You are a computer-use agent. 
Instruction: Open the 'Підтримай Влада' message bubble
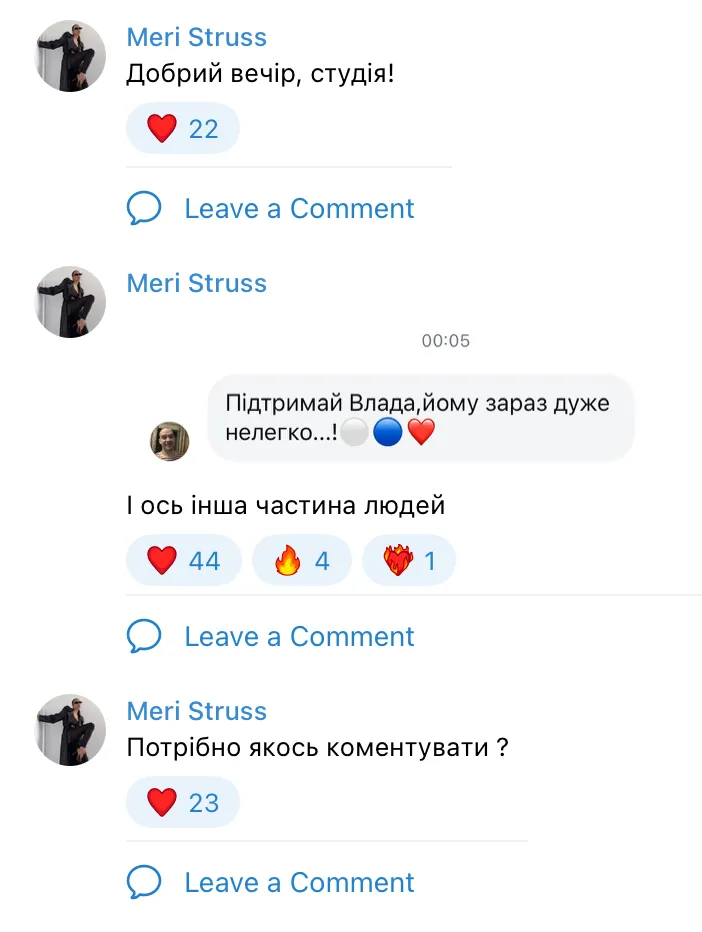pos(420,418)
